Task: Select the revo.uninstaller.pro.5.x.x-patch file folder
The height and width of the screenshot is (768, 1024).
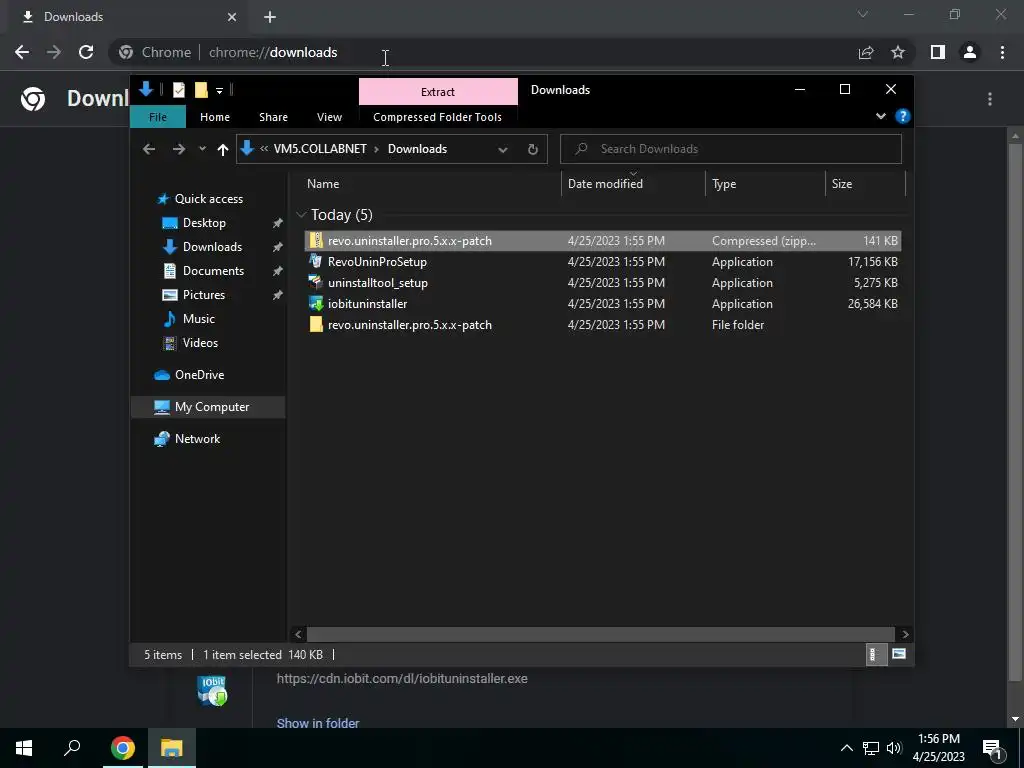Action: pyautogui.click(x=603, y=325)
